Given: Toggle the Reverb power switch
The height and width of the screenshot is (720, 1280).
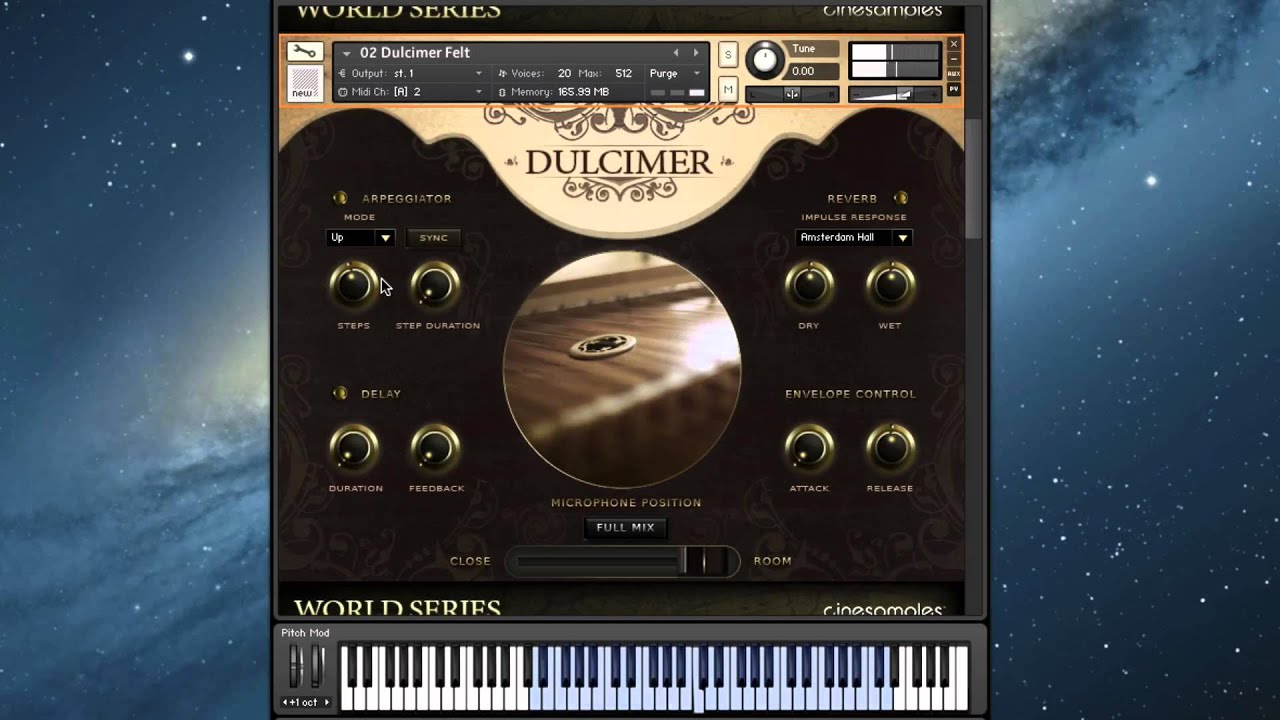Looking at the screenshot, I should 900,198.
